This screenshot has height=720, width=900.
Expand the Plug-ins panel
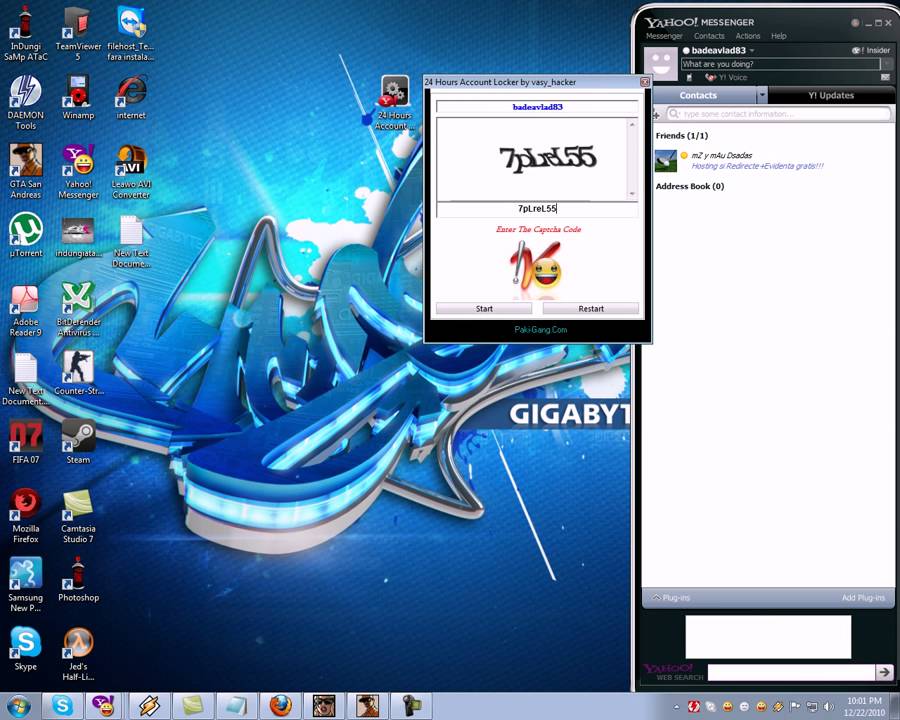coord(670,598)
